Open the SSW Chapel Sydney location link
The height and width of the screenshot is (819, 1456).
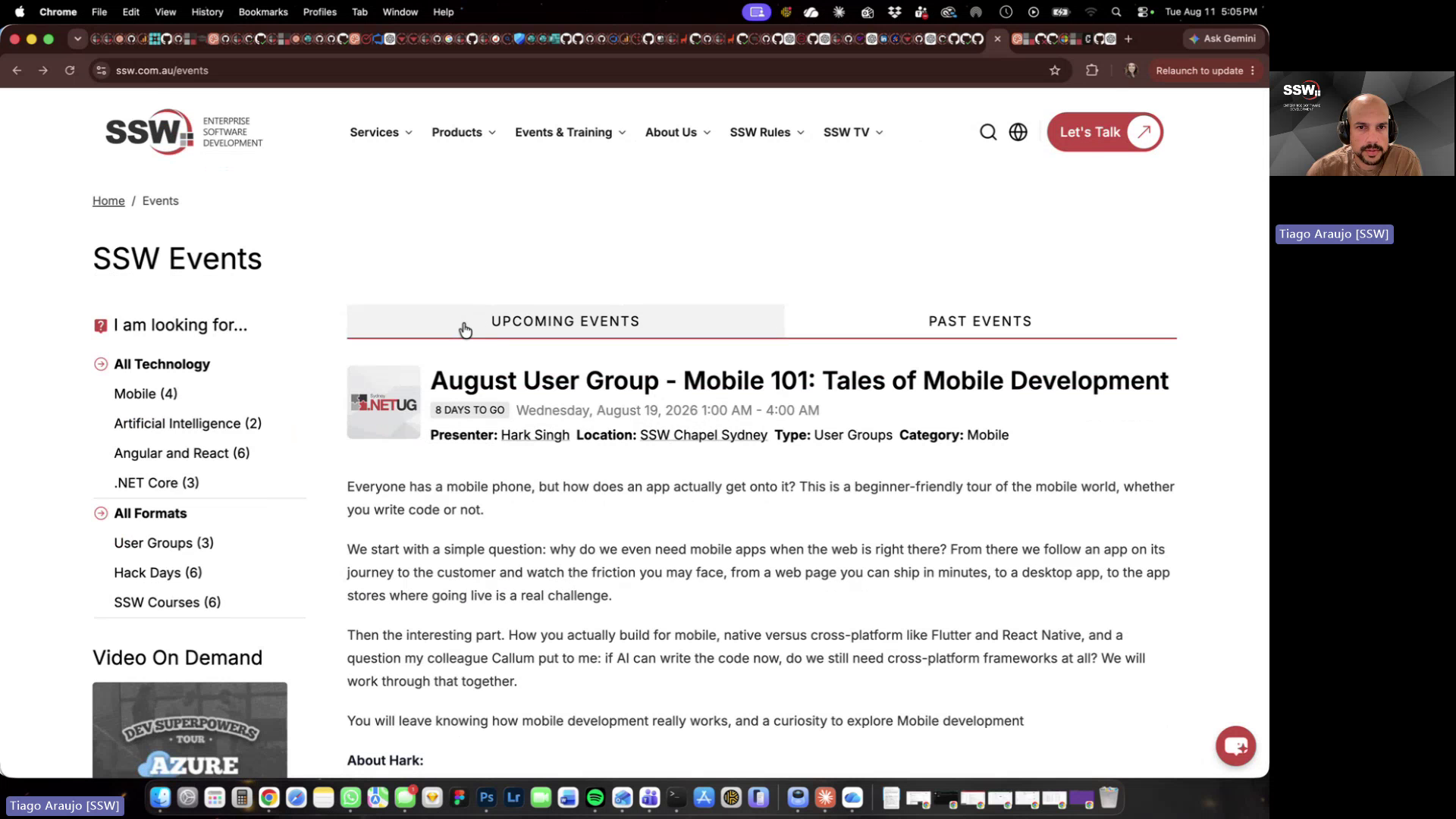pyautogui.click(x=703, y=435)
